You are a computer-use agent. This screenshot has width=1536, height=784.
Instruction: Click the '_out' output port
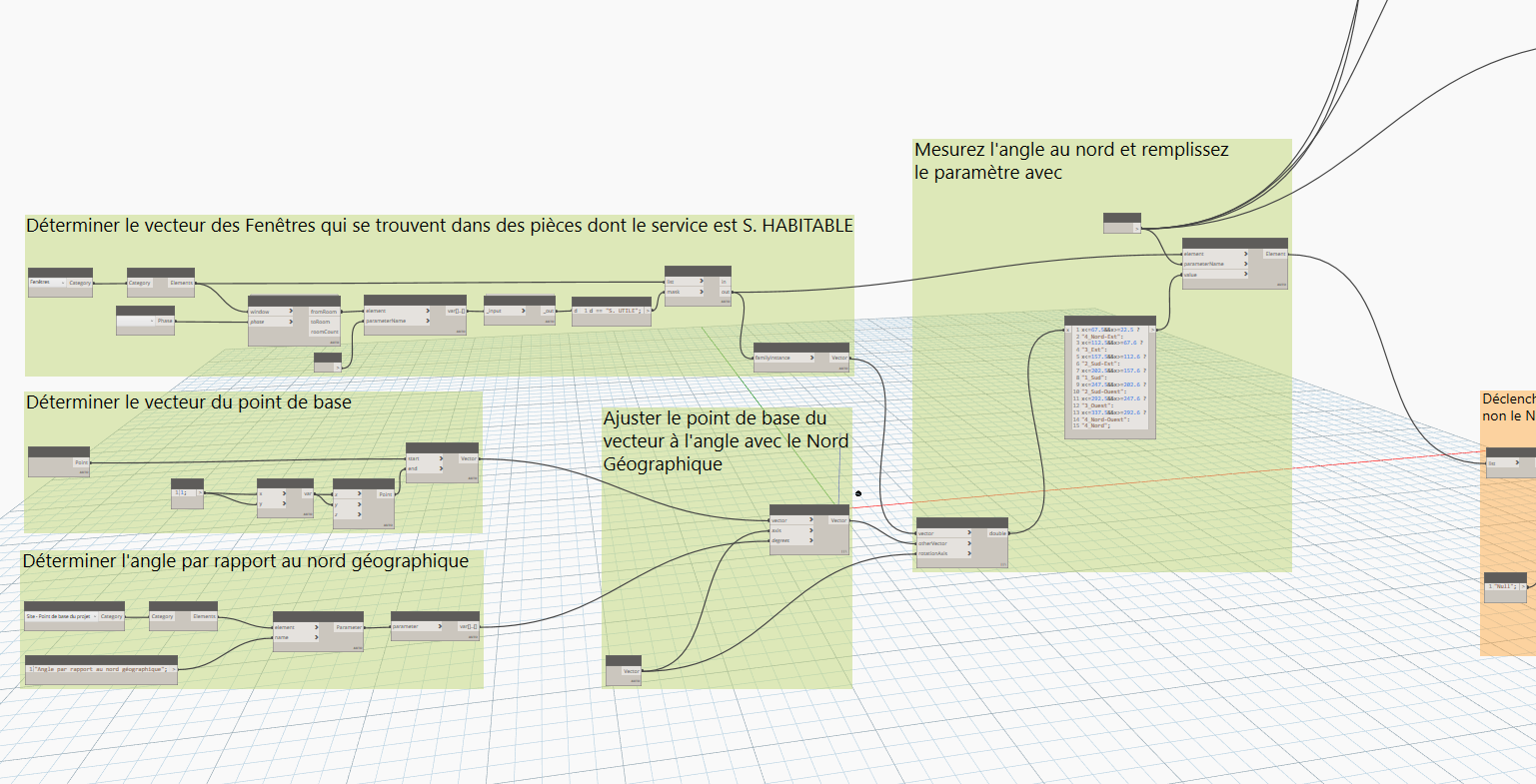548,311
